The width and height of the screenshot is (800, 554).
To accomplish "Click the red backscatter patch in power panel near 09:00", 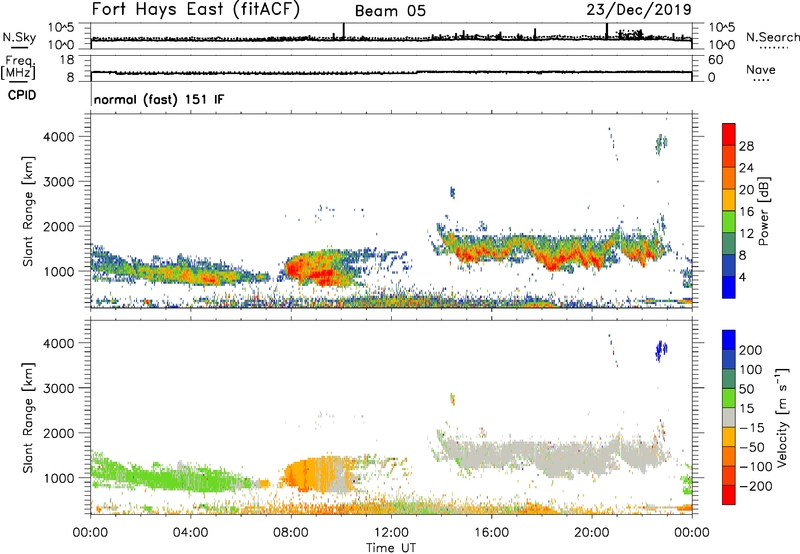I will 317,270.
